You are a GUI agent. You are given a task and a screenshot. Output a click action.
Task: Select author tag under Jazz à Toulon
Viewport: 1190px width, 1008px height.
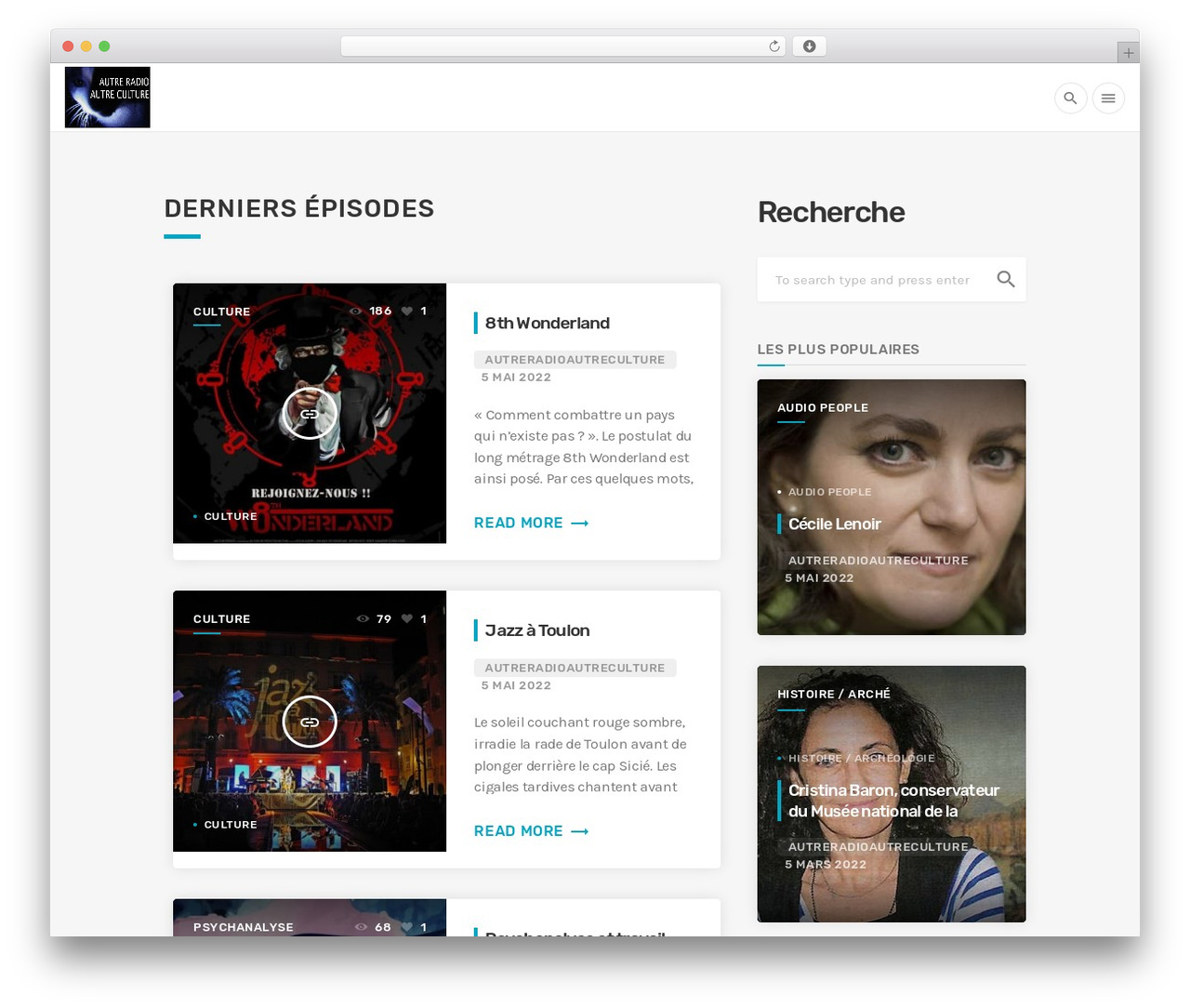pos(575,668)
